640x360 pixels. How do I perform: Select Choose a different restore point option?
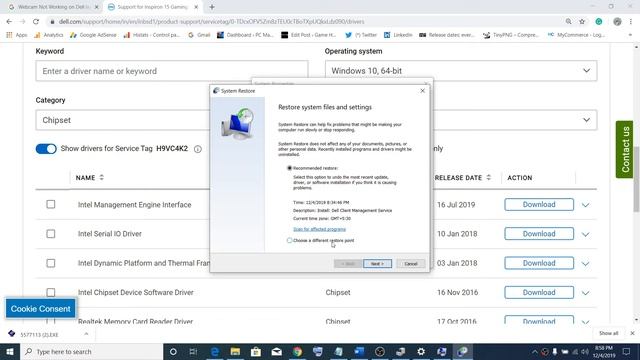point(289,240)
